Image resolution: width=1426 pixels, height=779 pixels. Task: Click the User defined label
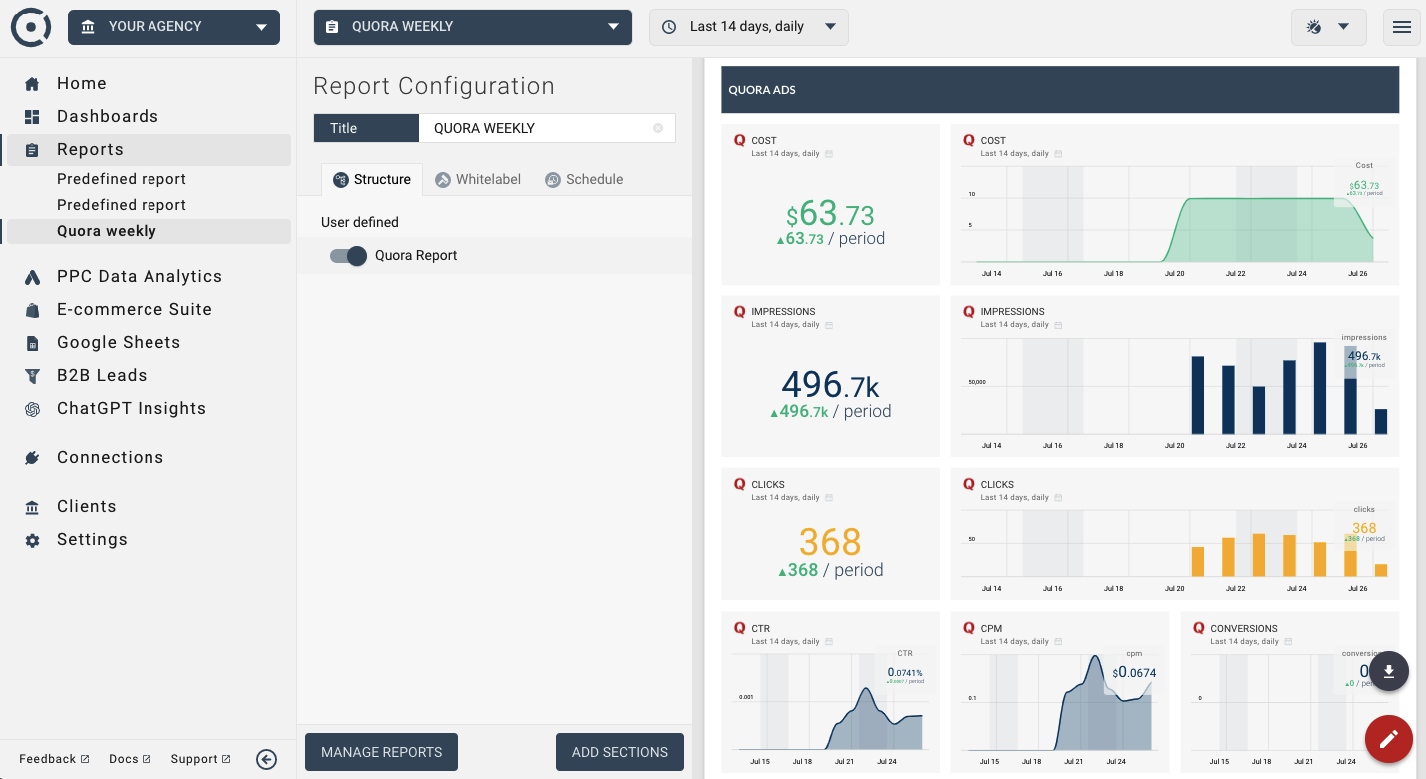click(x=360, y=222)
